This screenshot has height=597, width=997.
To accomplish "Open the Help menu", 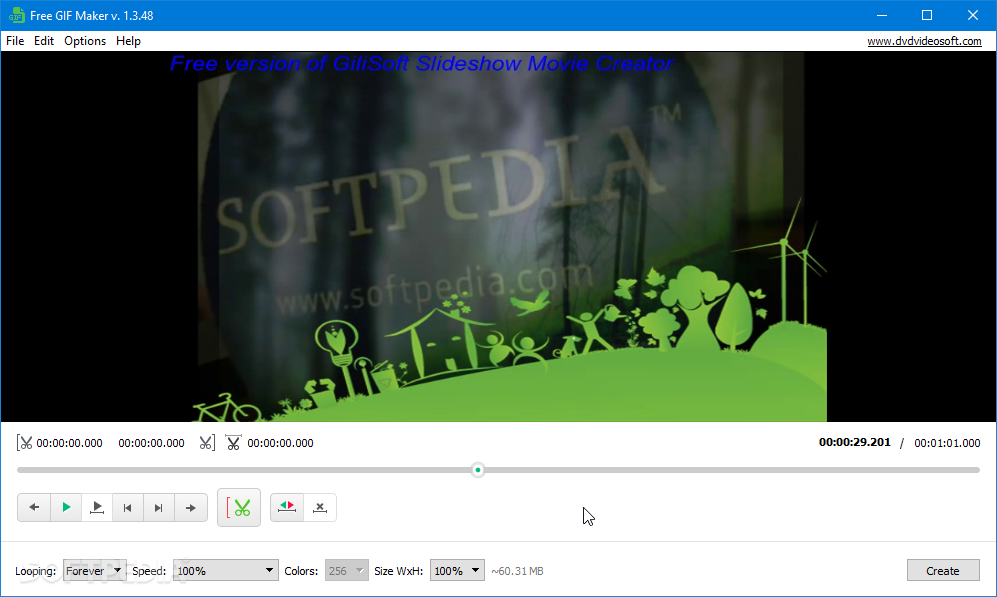I will pyautogui.click(x=128, y=41).
